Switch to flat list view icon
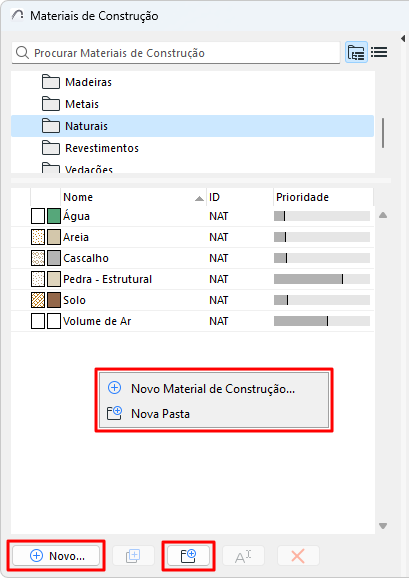Viewport: 409px width, 578px height. tap(379, 52)
